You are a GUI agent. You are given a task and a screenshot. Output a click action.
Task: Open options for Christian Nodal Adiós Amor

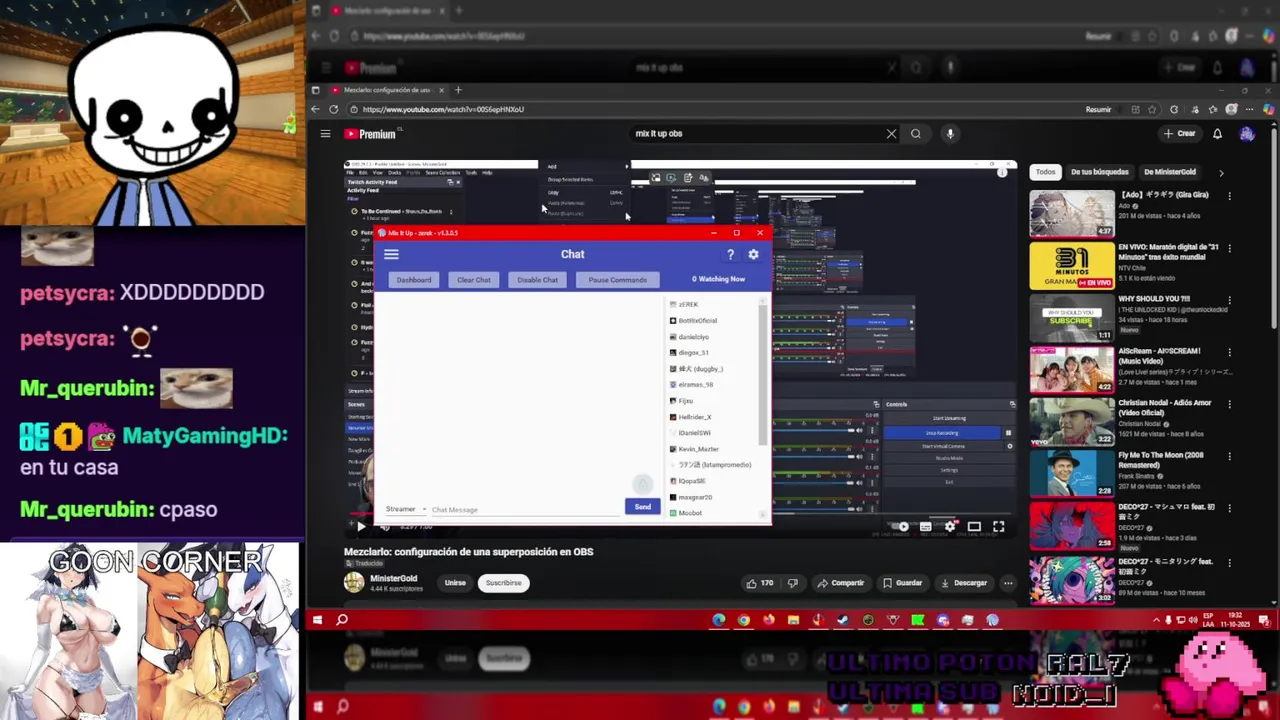coord(1229,404)
